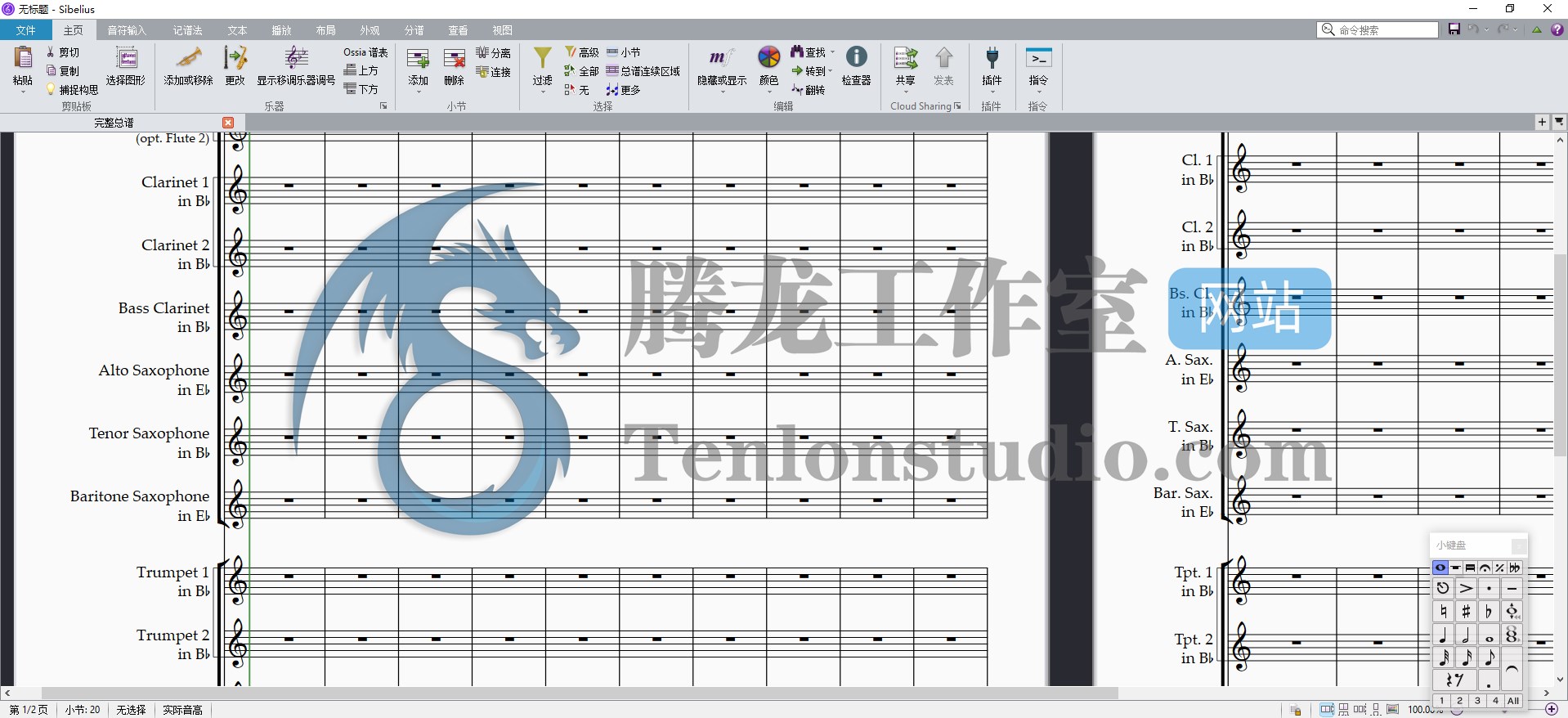Open the Color (颜色) dropdown
The image size is (1568, 718).
coord(768,91)
